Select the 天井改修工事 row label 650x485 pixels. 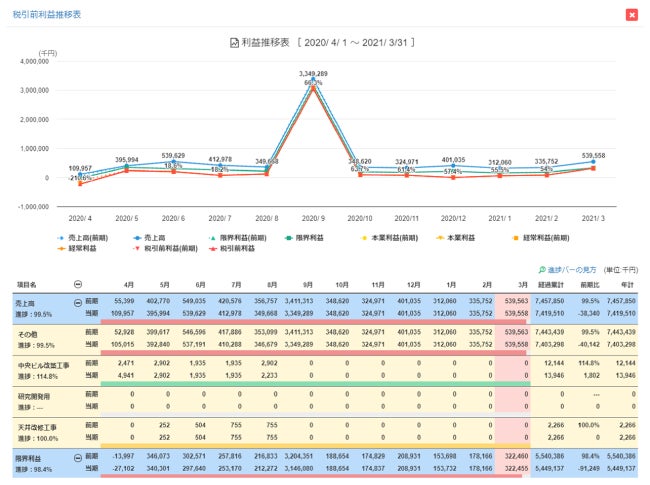coord(37,427)
